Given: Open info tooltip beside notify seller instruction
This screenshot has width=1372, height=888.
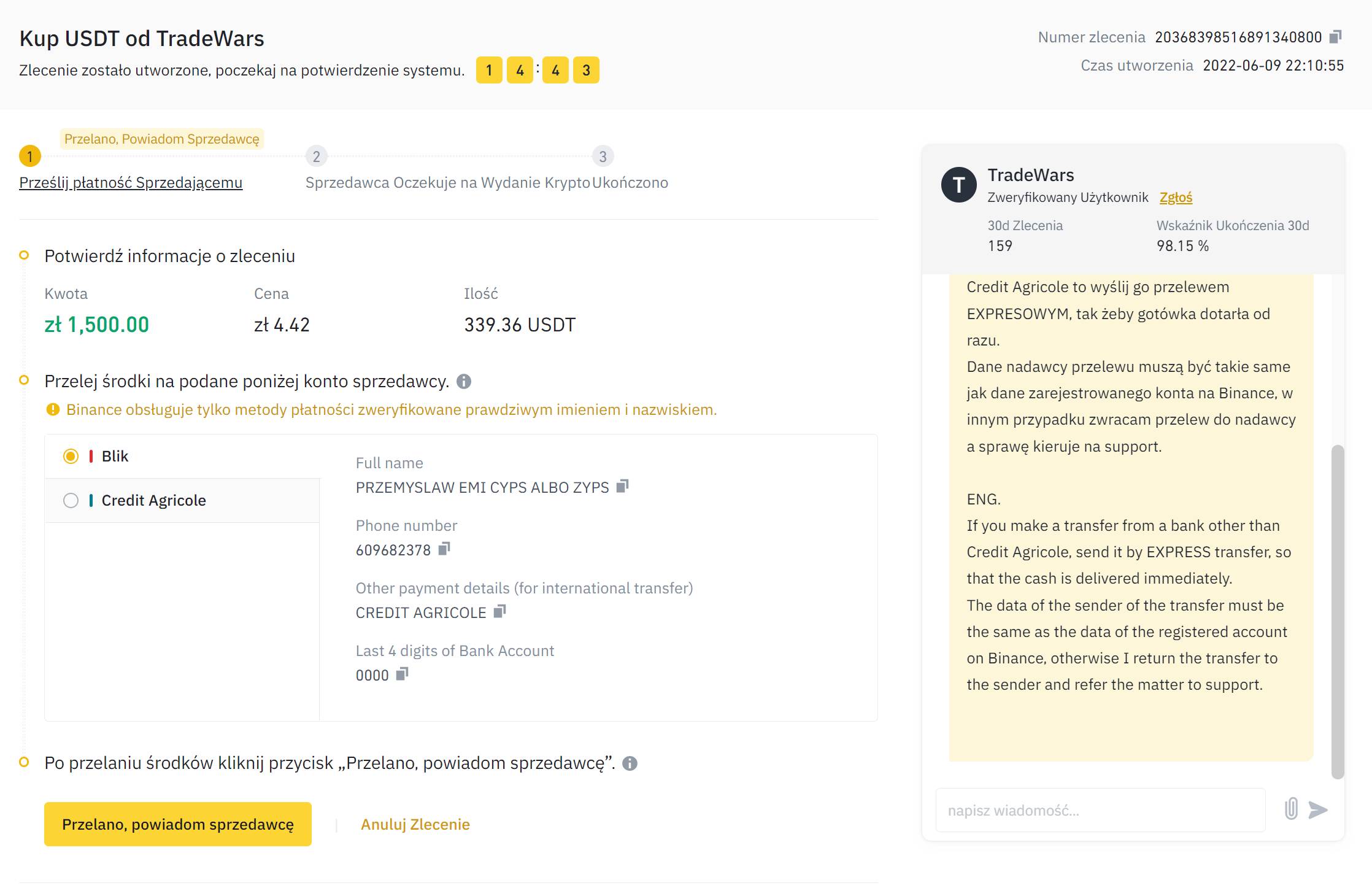Looking at the screenshot, I should point(630,763).
